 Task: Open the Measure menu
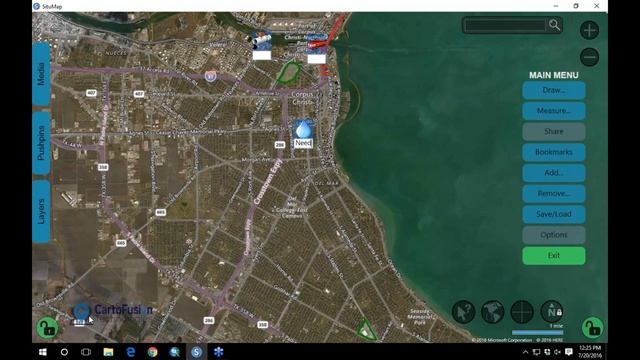tap(553, 111)
